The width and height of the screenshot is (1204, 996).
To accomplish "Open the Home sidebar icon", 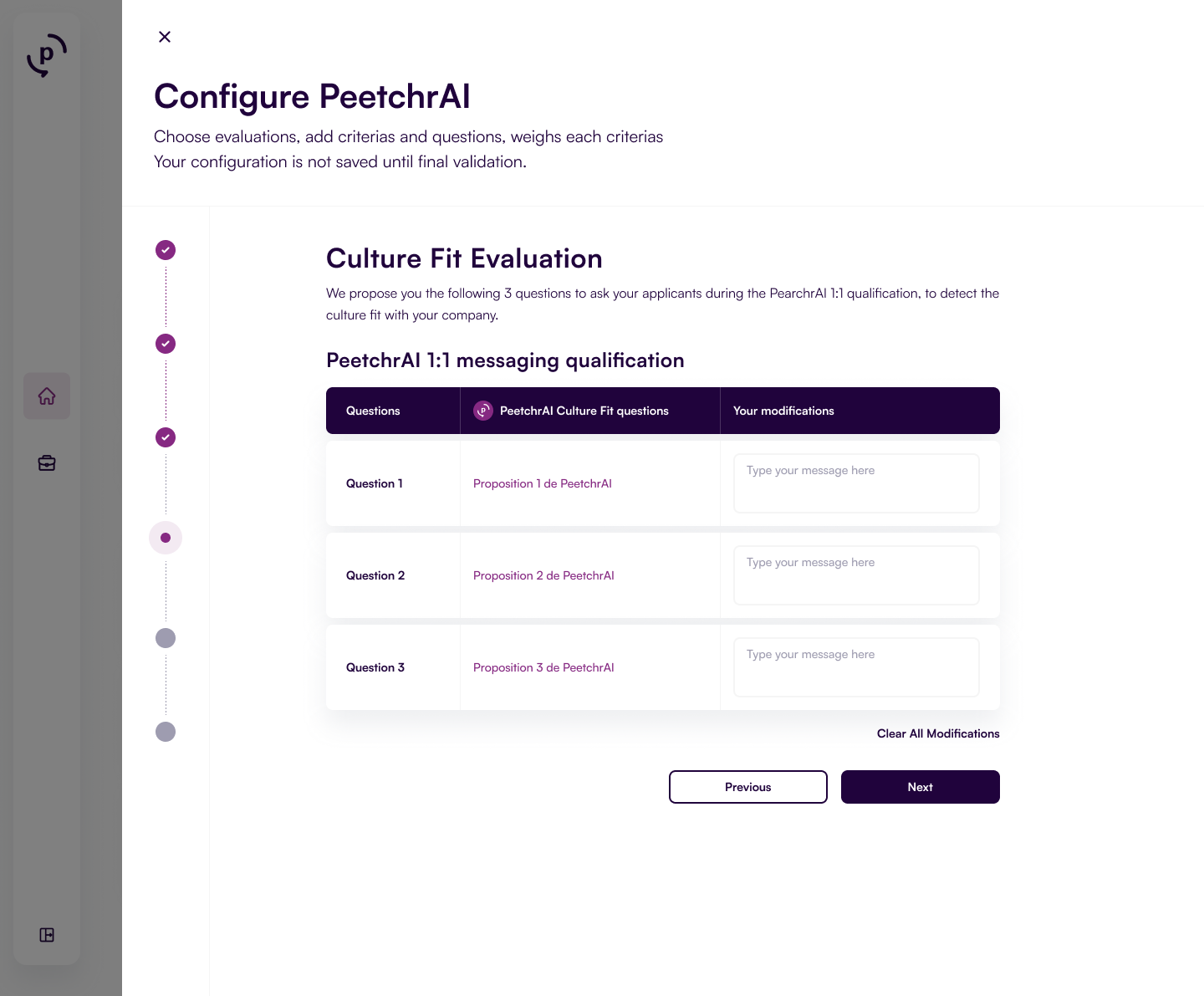I will 47,396.
